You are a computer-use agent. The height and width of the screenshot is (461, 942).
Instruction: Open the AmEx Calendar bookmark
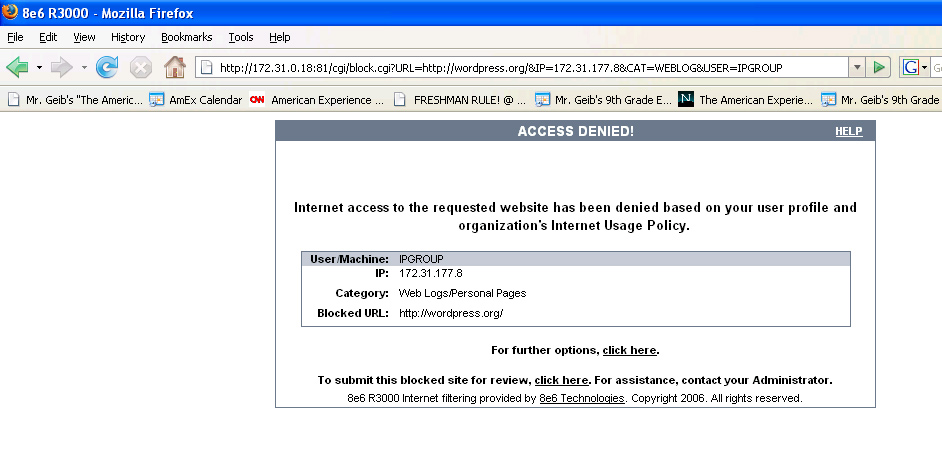point(195,100)
